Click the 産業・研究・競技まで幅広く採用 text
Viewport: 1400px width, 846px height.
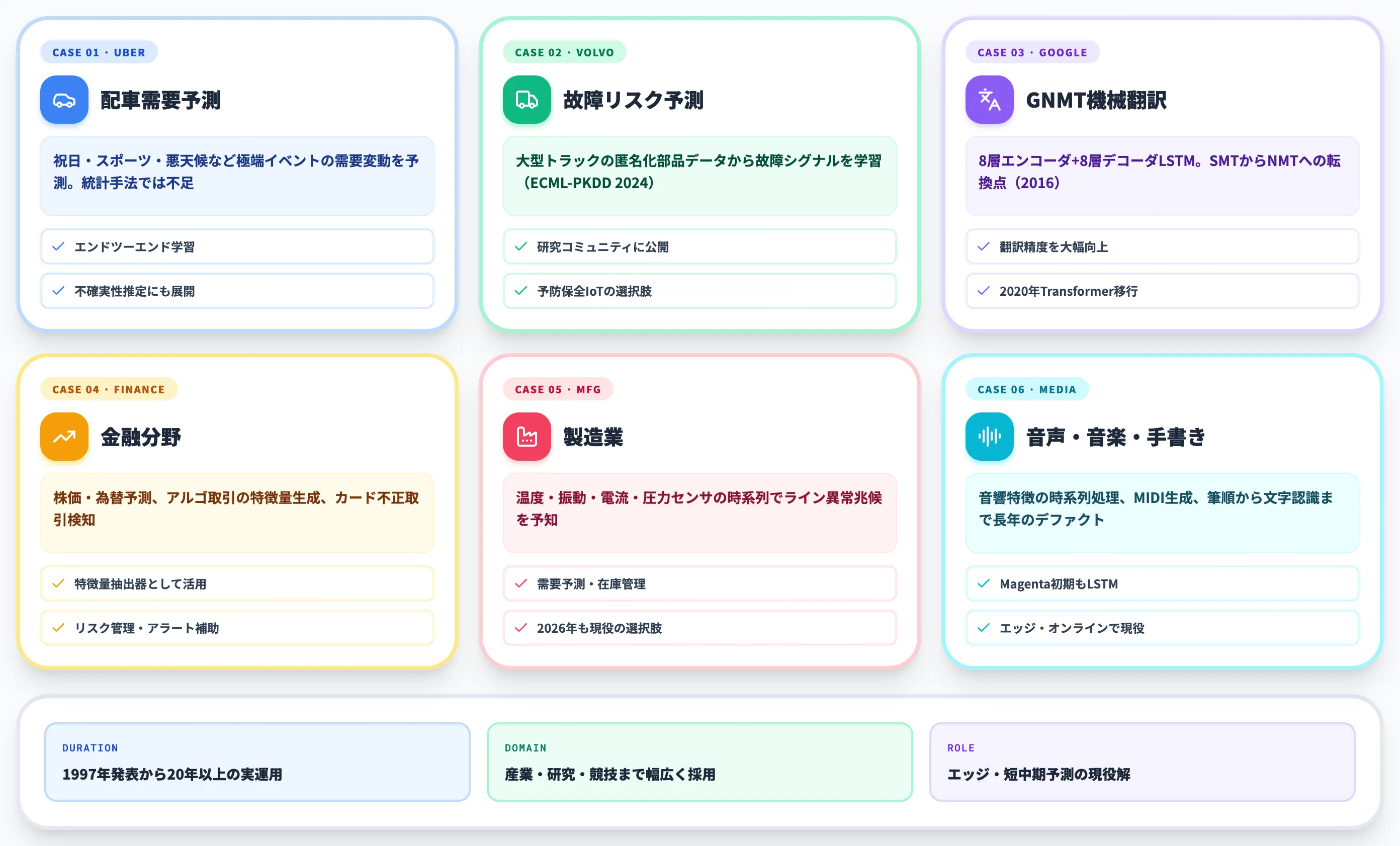click(610, 774)
